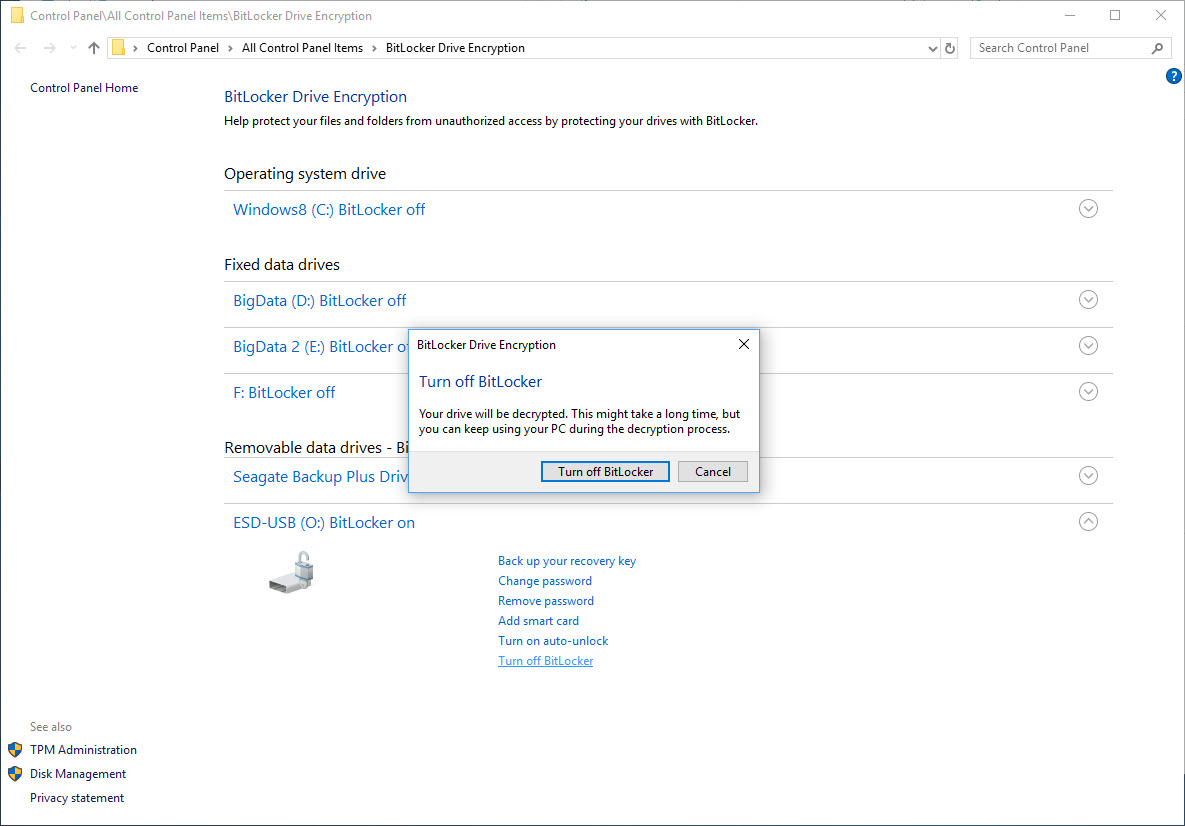Click the Operating system drive heading

305,174
